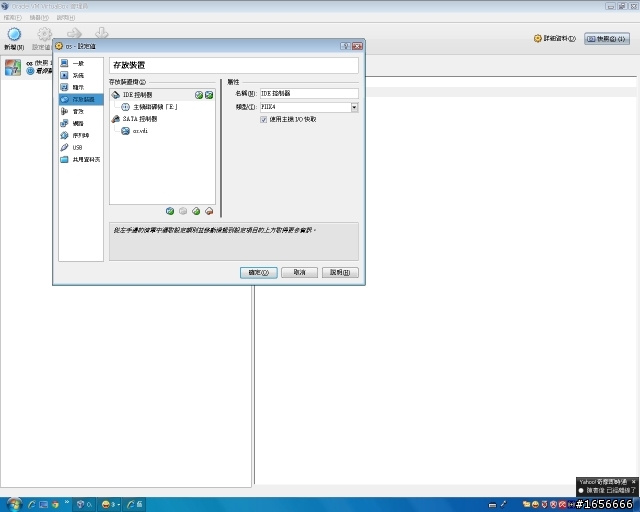Click 取消 button
640x512 pixels.
click(x=299, y=272)
